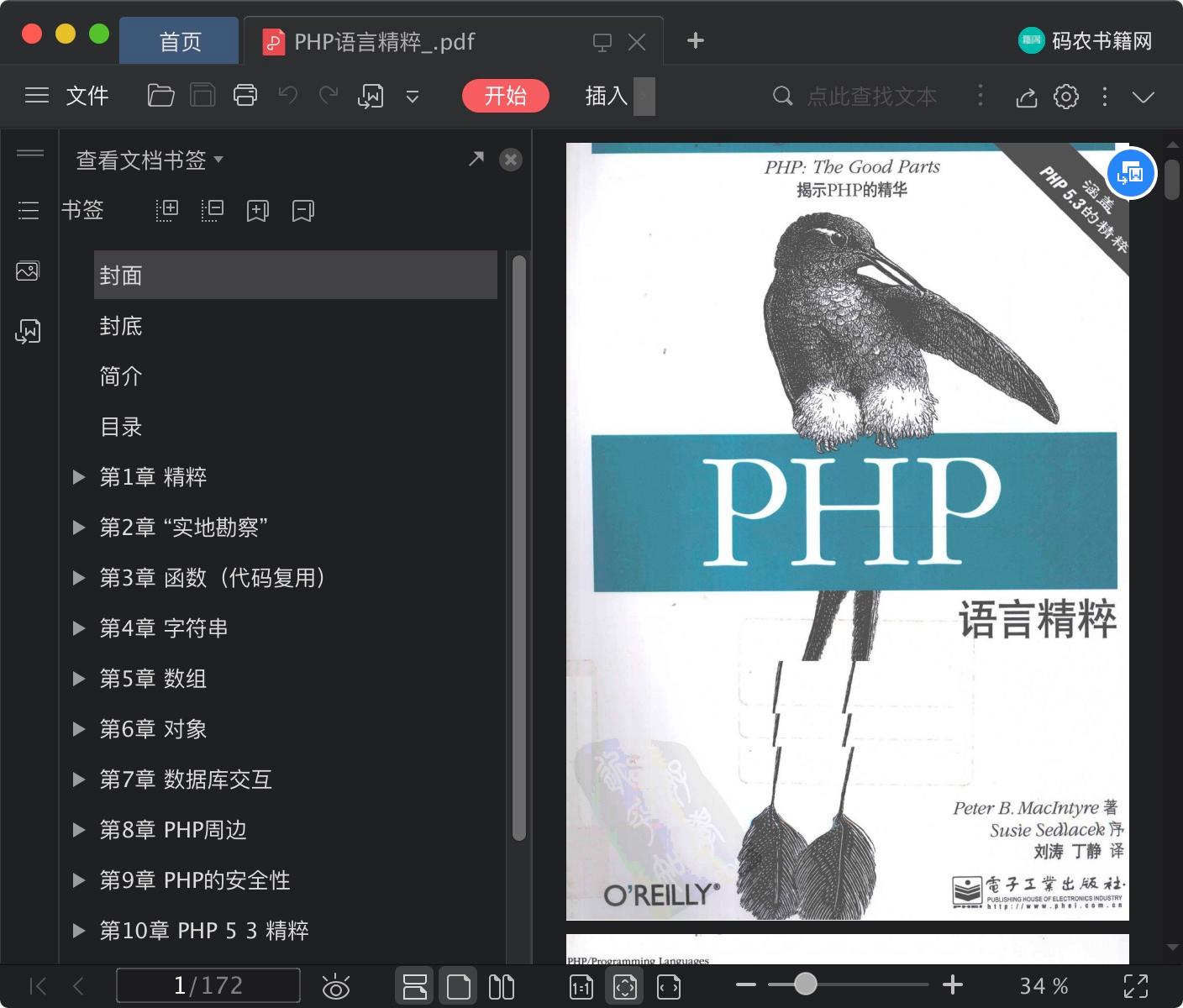Switch to the 首页 tab

click(x=180, y=41)
